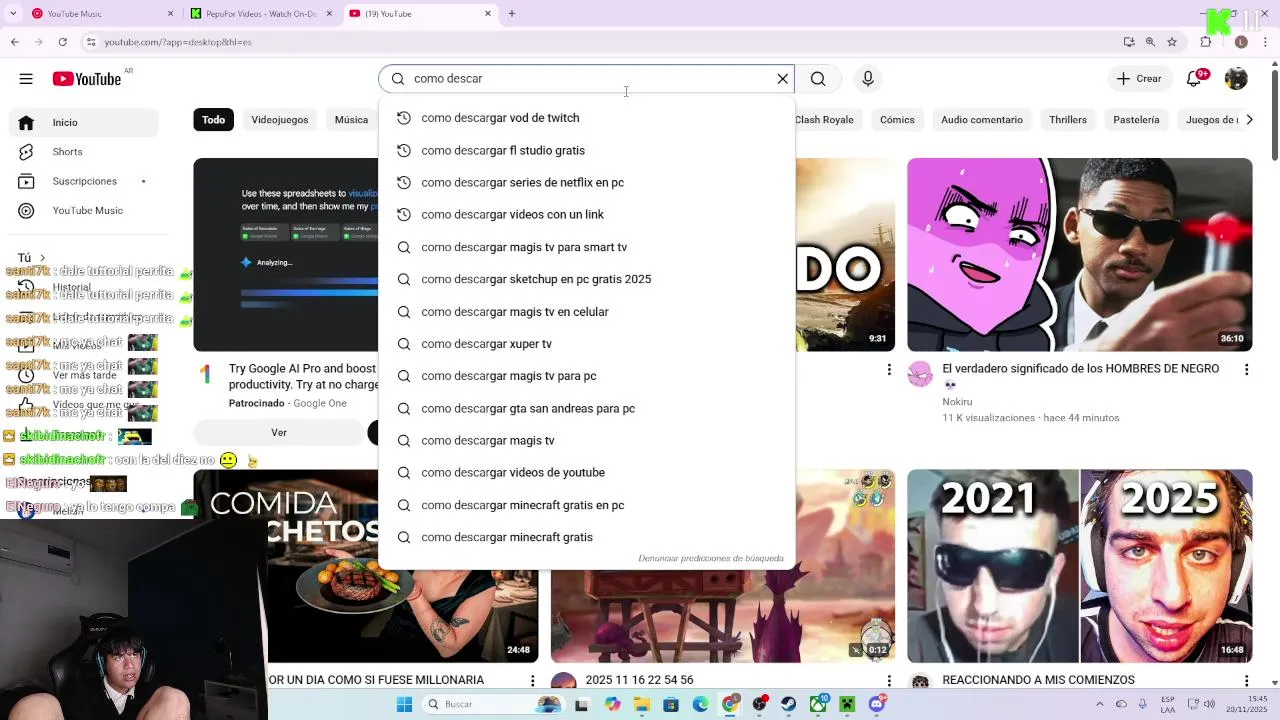Open options for 'REACCIONANDO A MIS COMIENZOS'

1246,680
